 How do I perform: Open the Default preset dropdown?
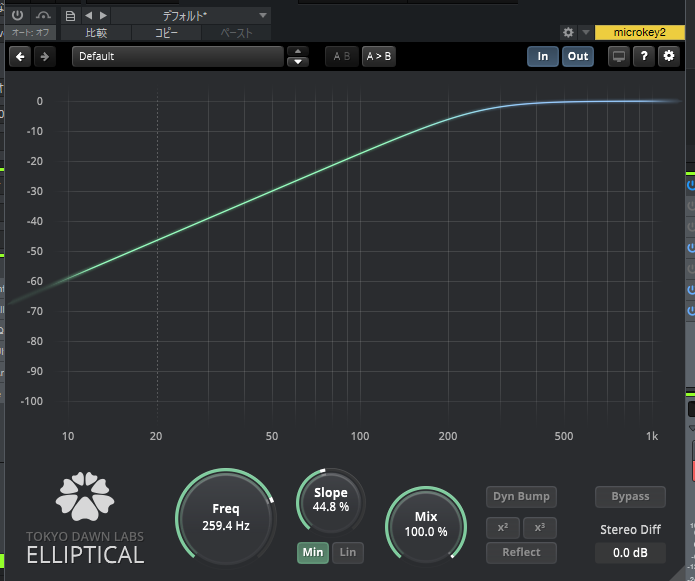coord(178,57)
